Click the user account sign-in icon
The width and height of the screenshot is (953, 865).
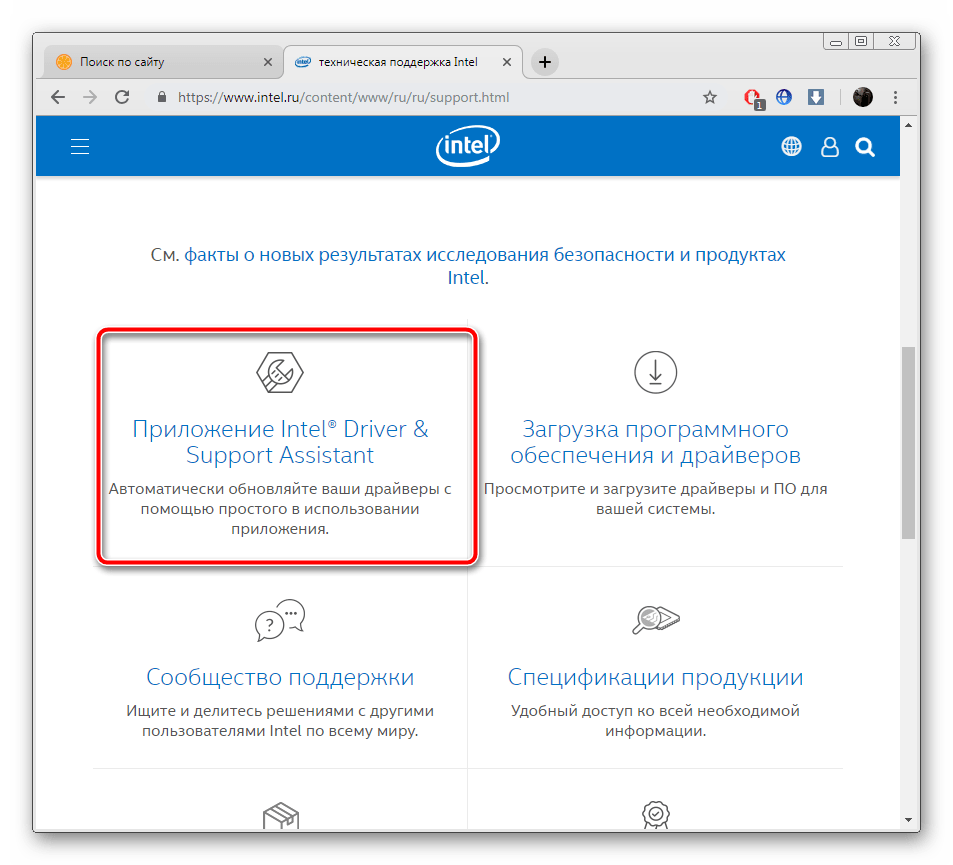pyautogui.click(x=829, y=148)
